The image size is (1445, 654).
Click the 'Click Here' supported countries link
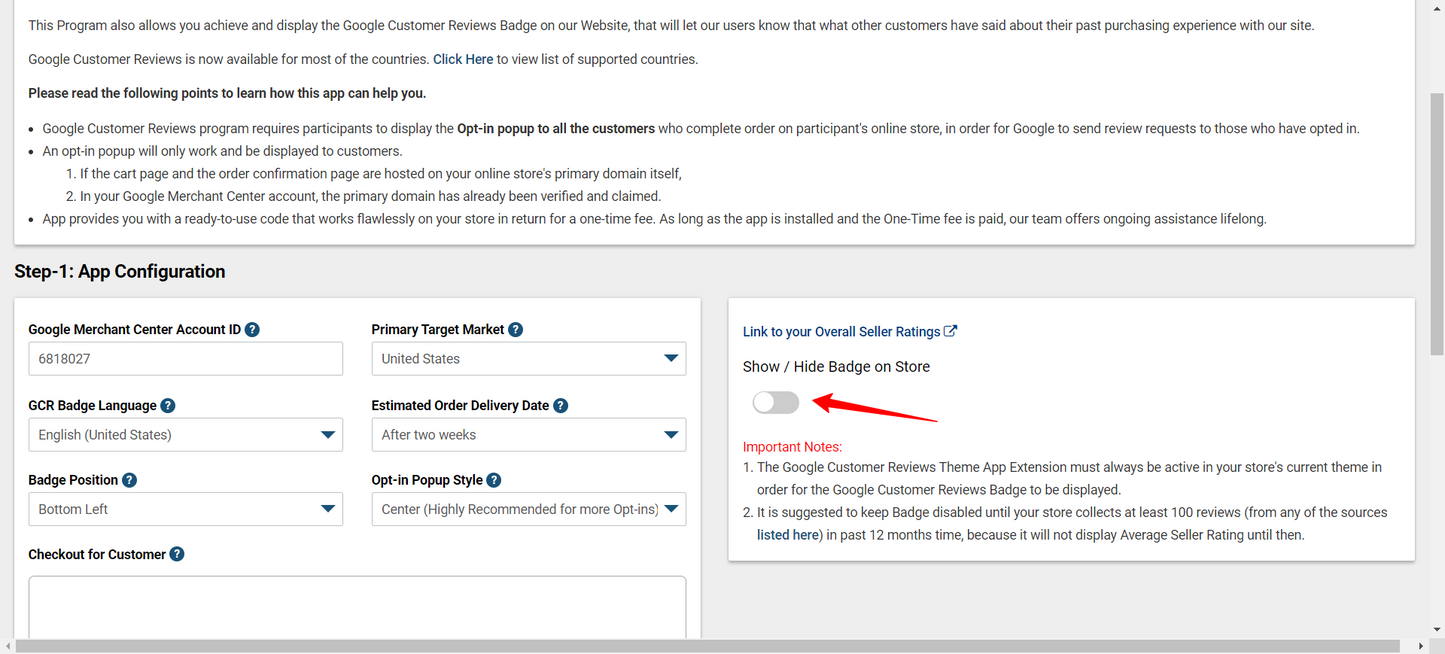click(x=463, y=59)
